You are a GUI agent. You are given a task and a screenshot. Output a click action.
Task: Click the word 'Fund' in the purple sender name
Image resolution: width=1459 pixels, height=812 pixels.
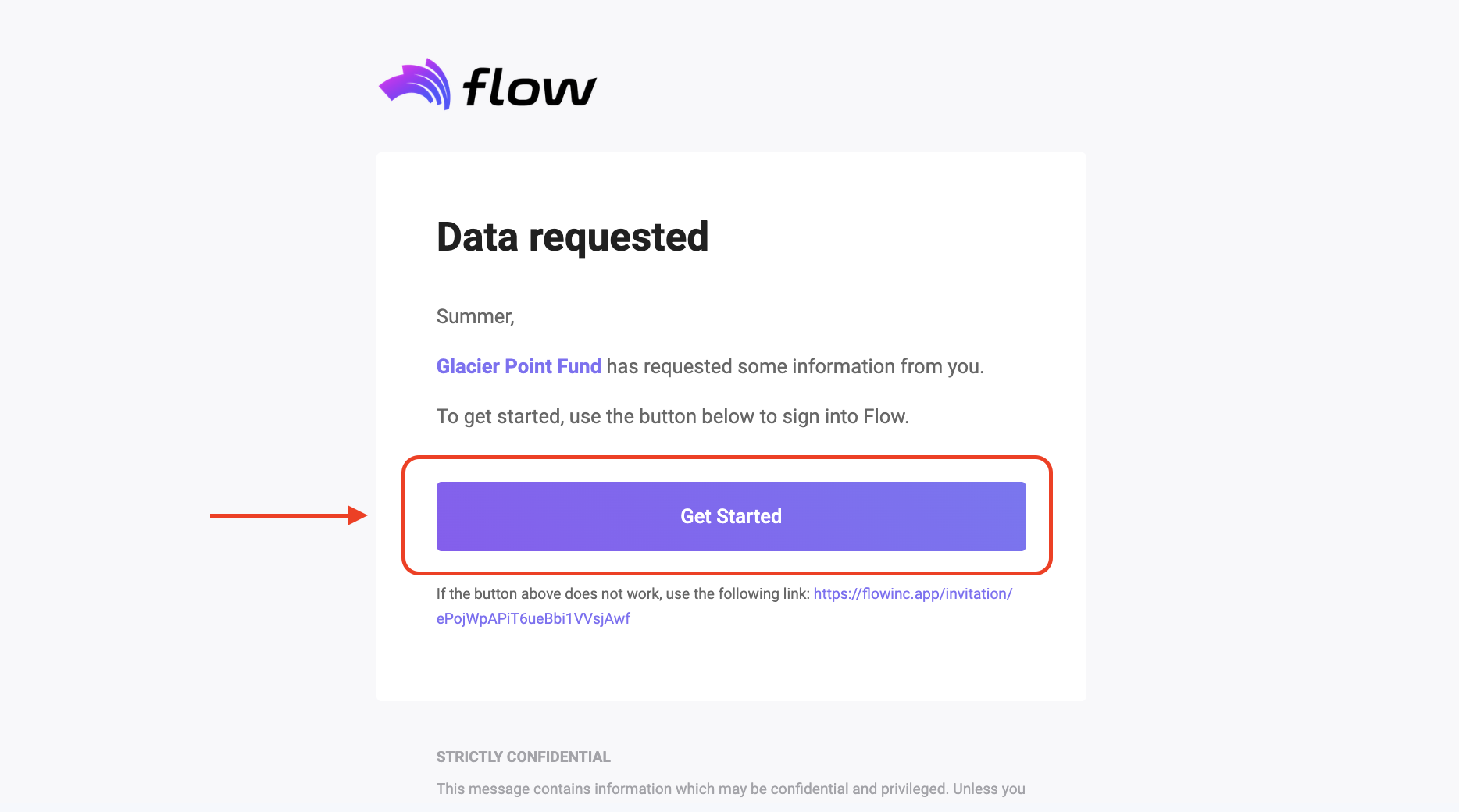pos(579,366)
